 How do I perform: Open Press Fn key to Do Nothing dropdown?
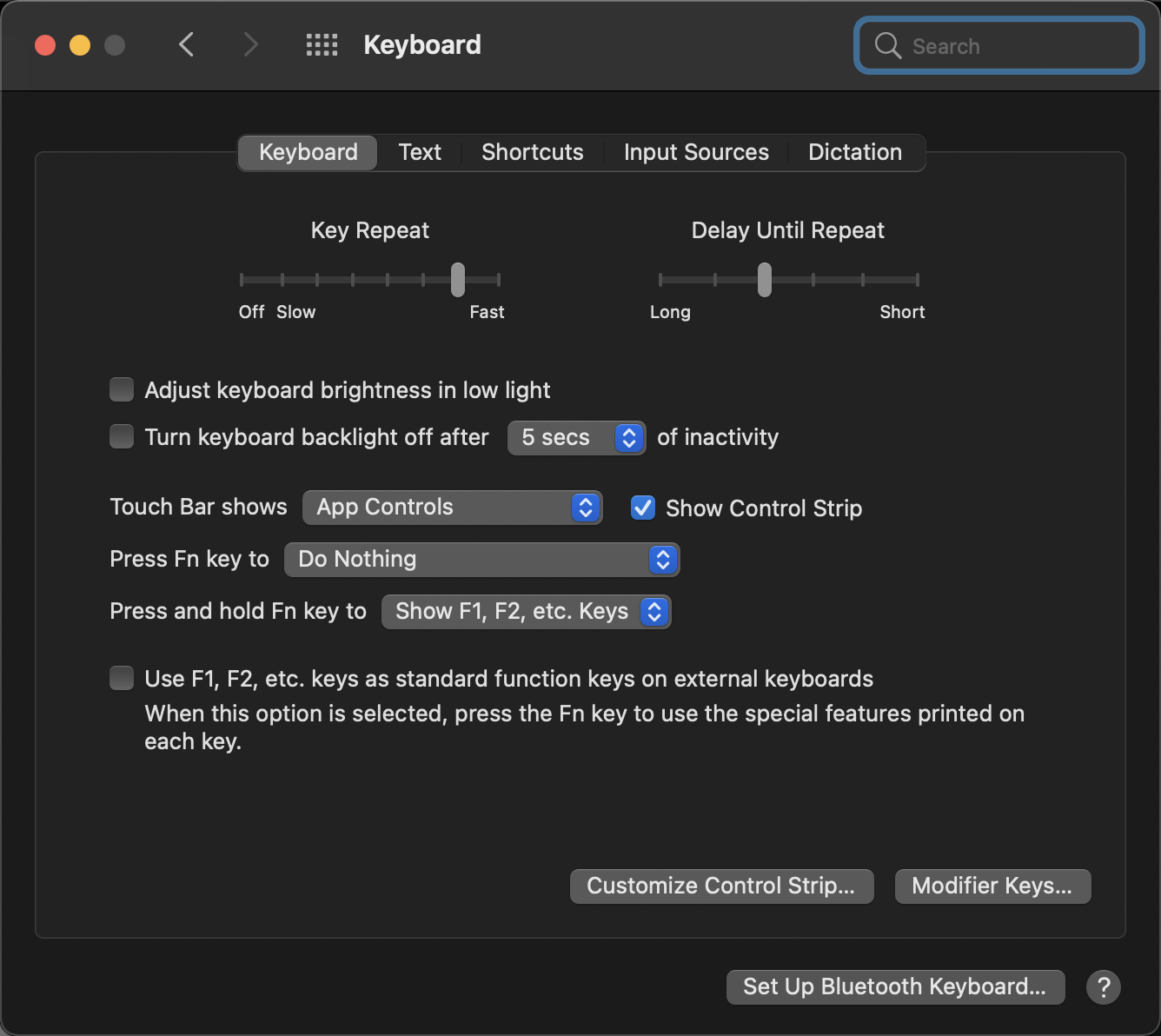coord(481,560)
